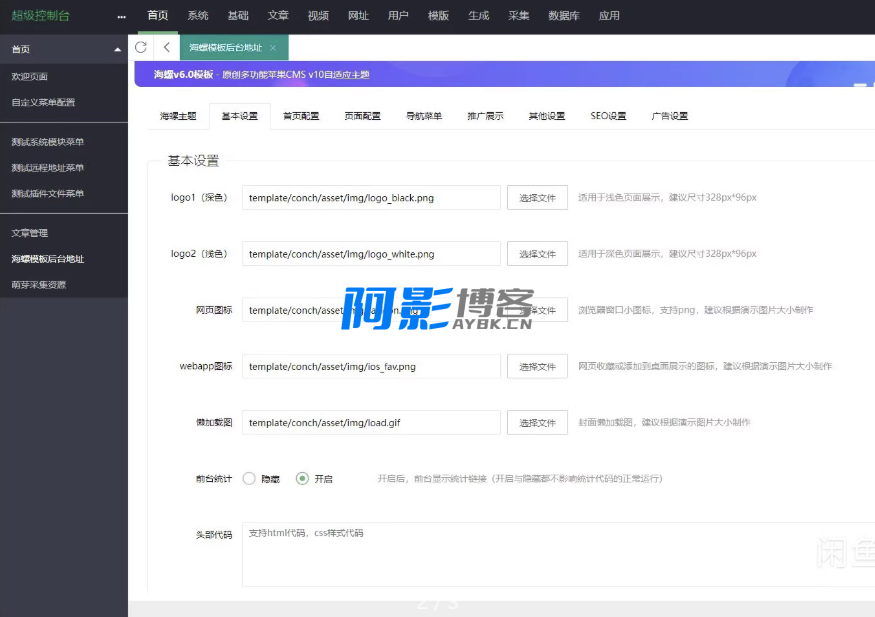The width and height of the screenshot is (875, 617).
Task: Collapse the 首页 sidebar section arrow
Action: (118, 49)
